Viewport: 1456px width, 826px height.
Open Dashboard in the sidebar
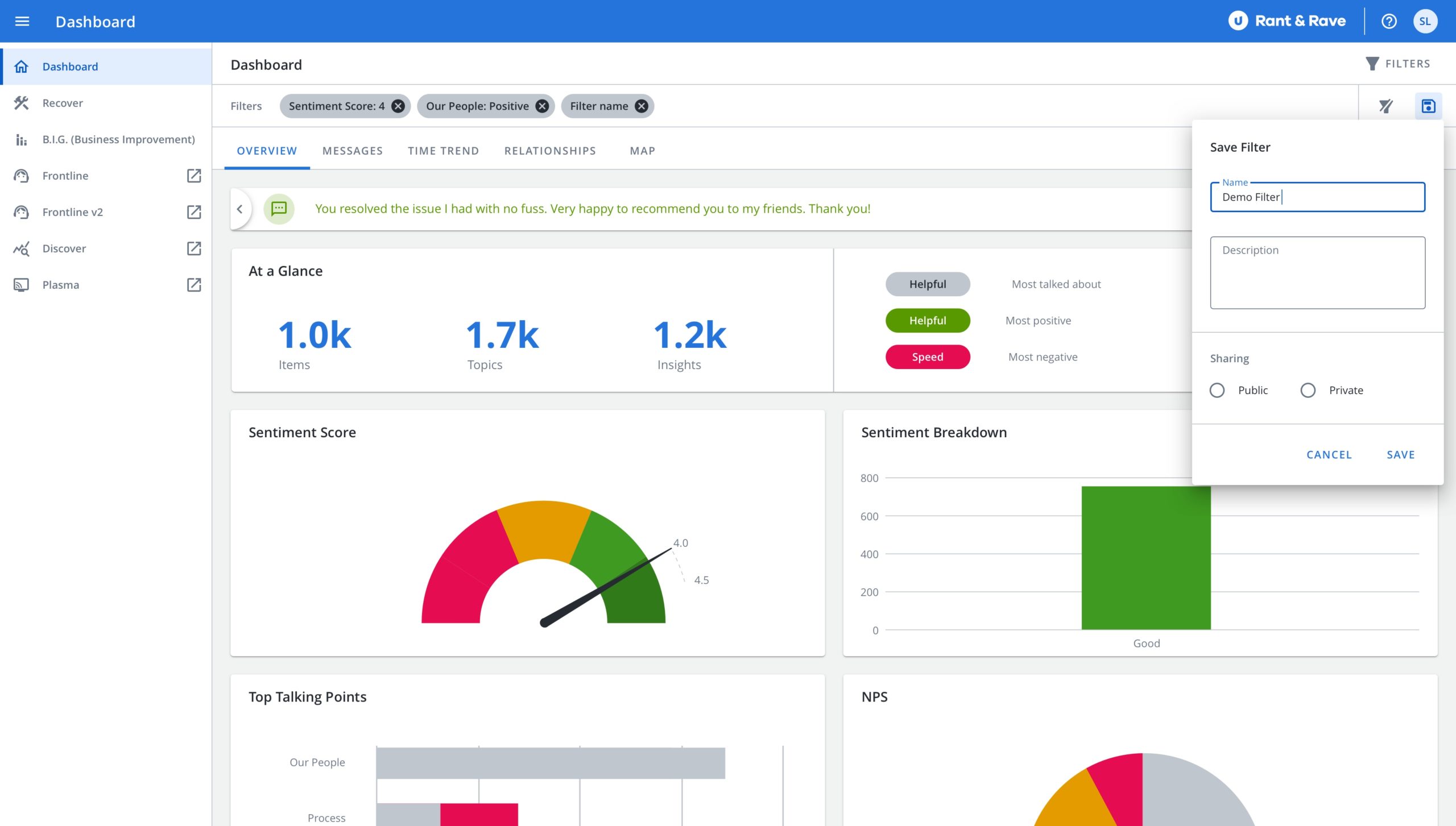coord(107,67)
